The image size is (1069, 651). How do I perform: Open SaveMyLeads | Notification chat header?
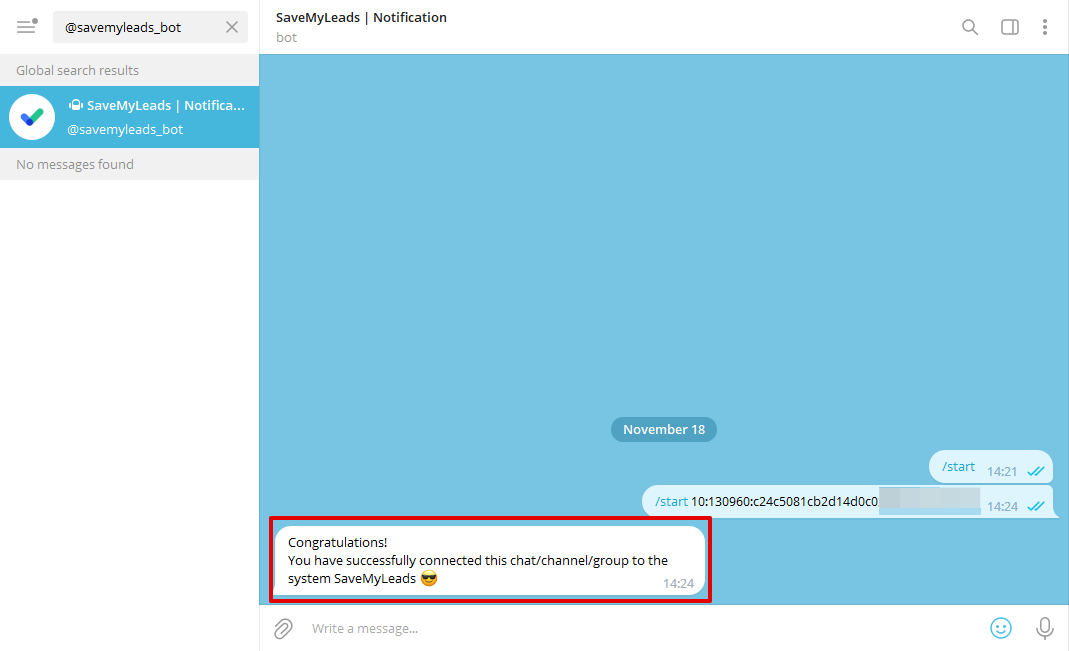(x=361, y=18)
